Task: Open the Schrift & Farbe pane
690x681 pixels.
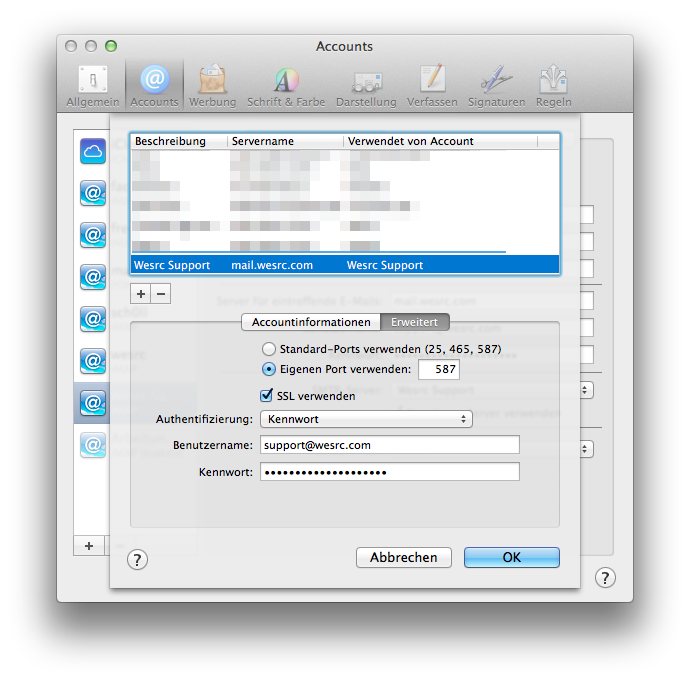Action: 286,86
